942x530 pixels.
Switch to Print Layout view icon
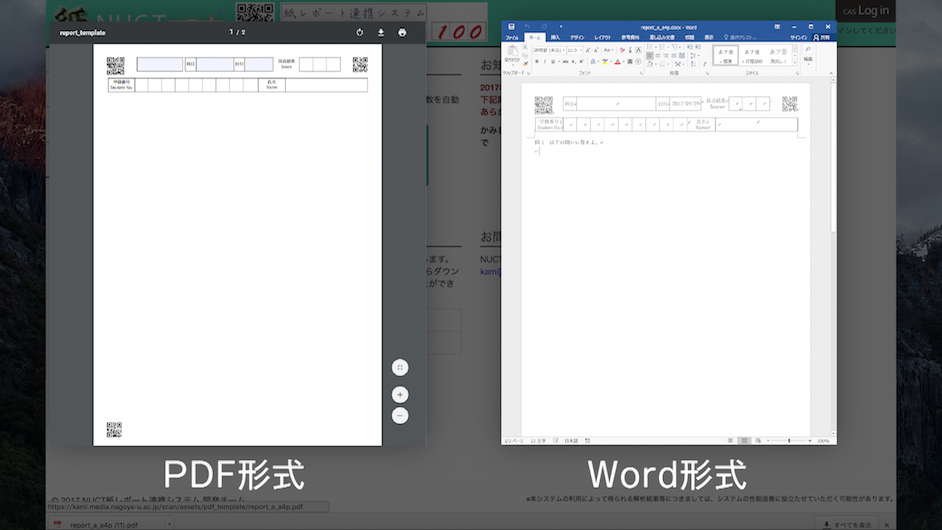pyautogui.click(x=744, y=440)
